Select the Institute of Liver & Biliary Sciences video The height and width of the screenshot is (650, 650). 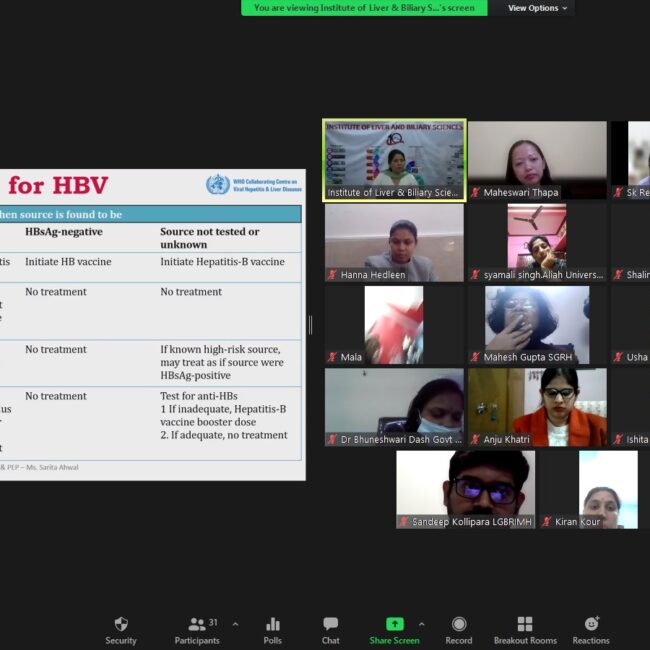(394, 160)
